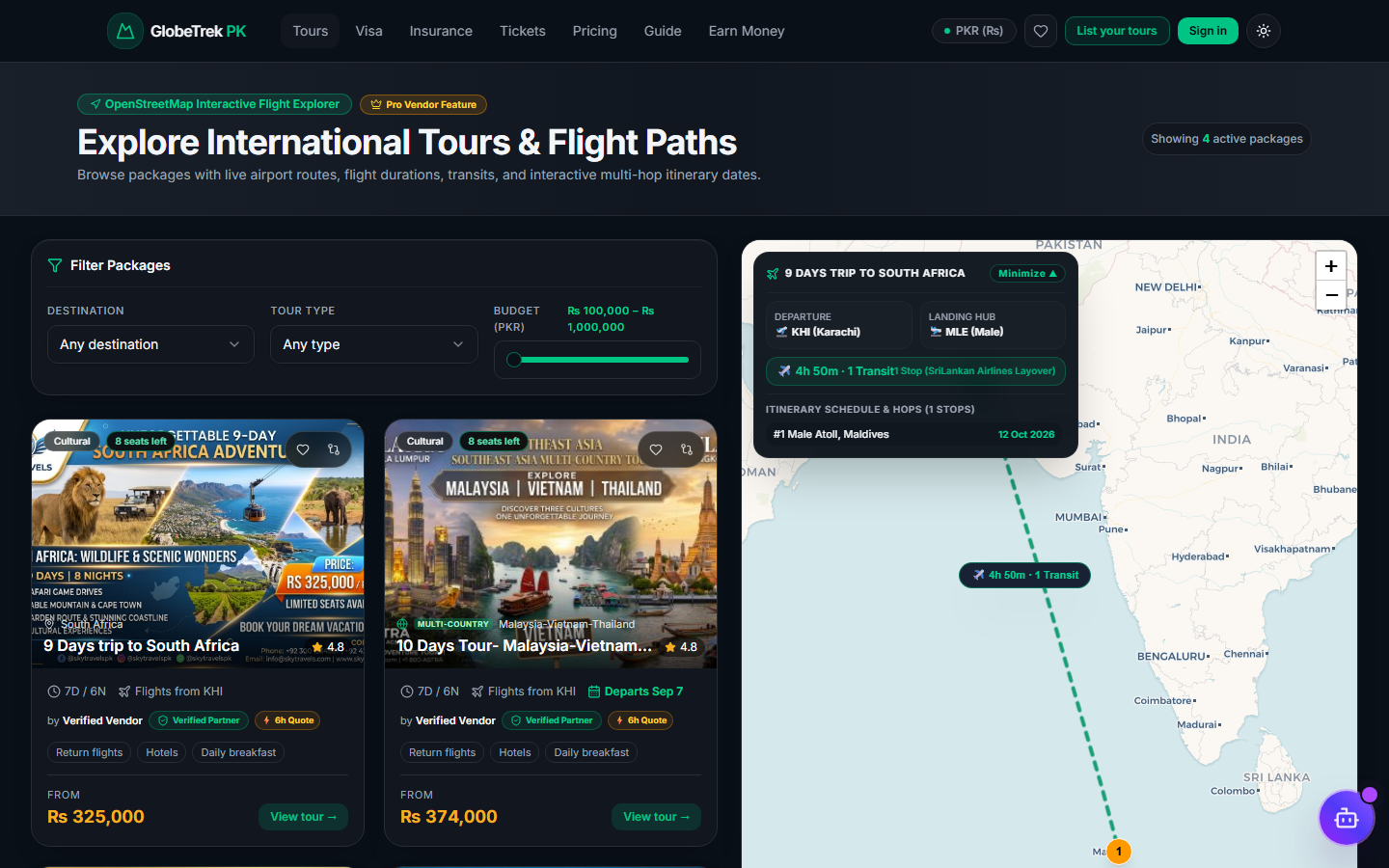Click Verified Partner badge on South Africa card
Viewport: 1389px width, 868px height.
click(199, 720)
